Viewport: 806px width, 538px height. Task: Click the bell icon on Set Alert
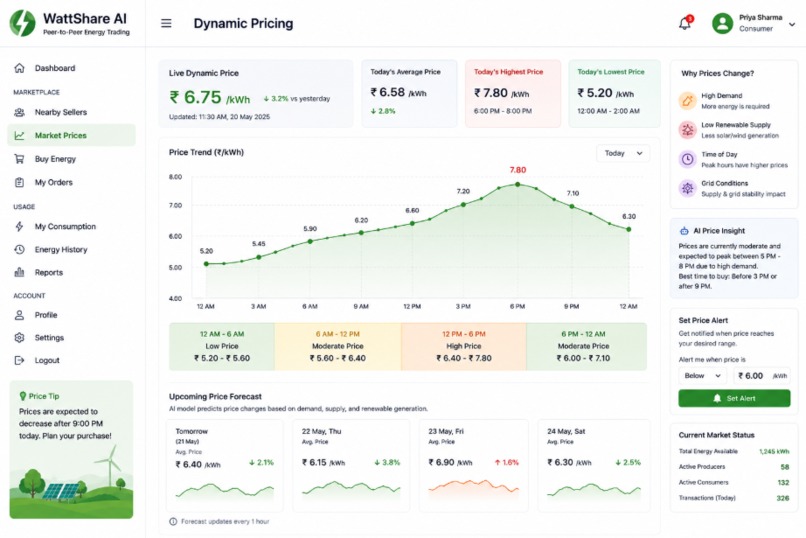tap(717, 398)
